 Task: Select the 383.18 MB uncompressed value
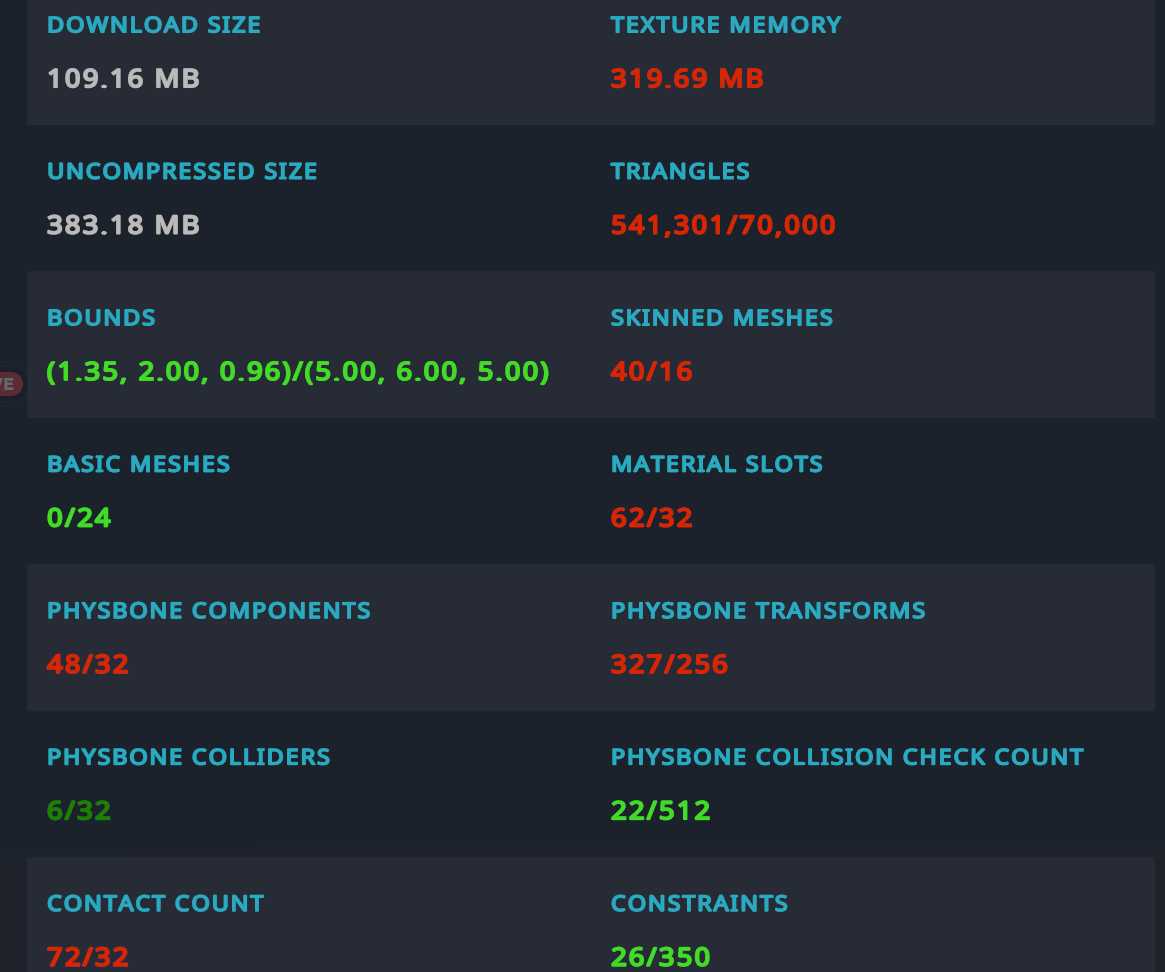(x=123, y=225)
